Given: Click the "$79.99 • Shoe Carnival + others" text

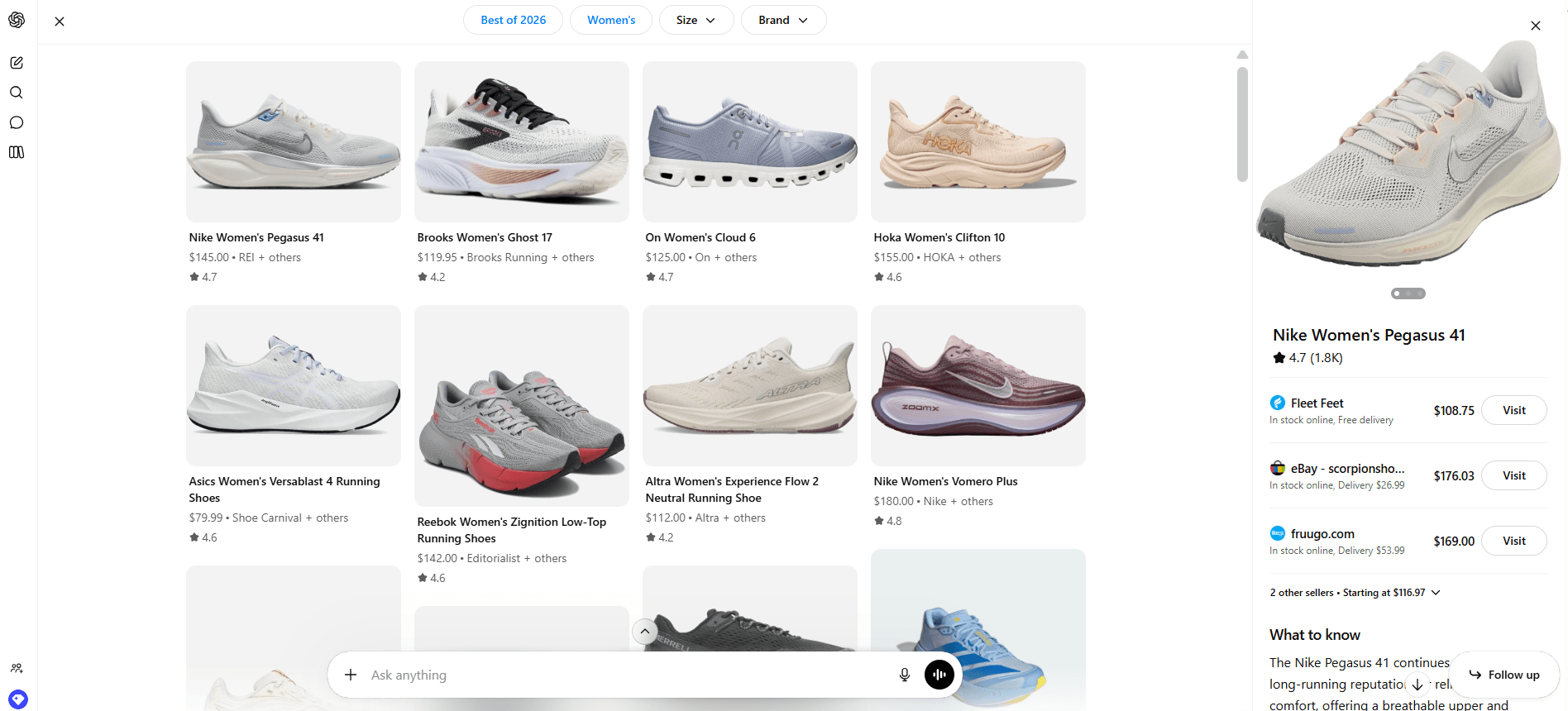Looking at the screenshot, I should tap(269, 518).
